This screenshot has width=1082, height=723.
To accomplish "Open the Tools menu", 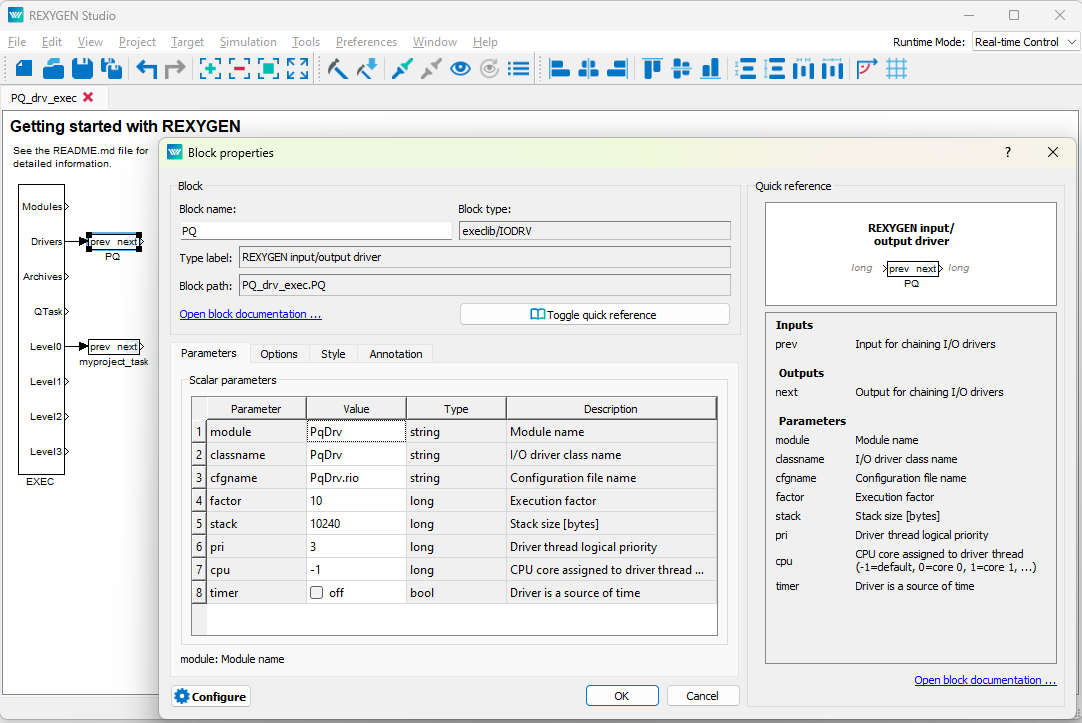I will 306,42.
